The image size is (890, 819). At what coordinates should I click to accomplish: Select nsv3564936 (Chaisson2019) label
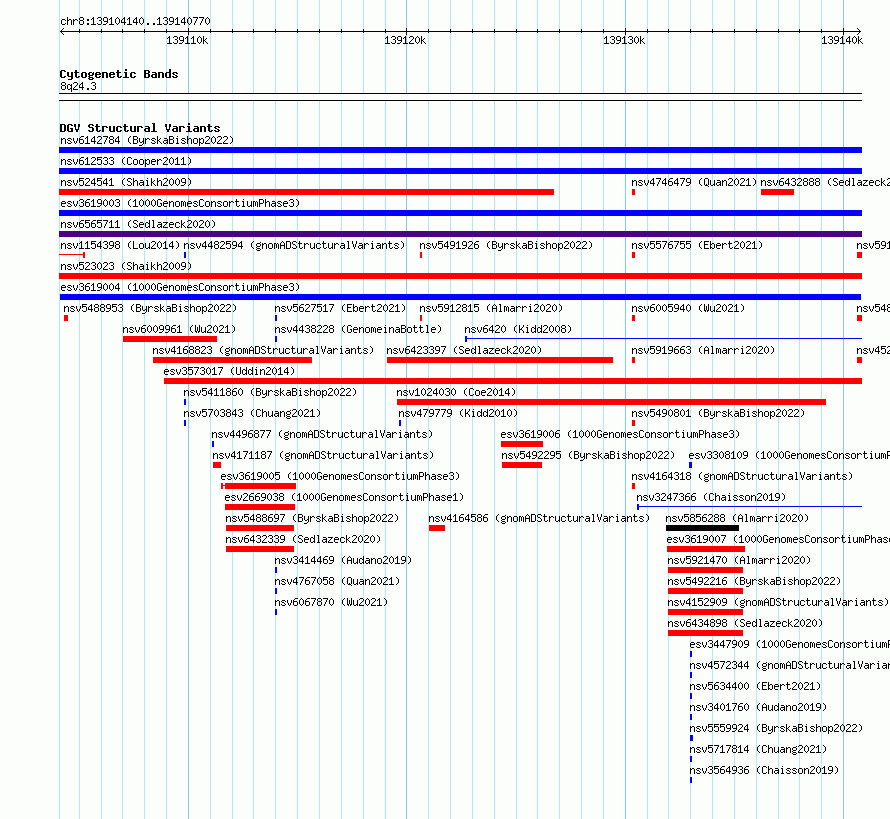point(764,770)
